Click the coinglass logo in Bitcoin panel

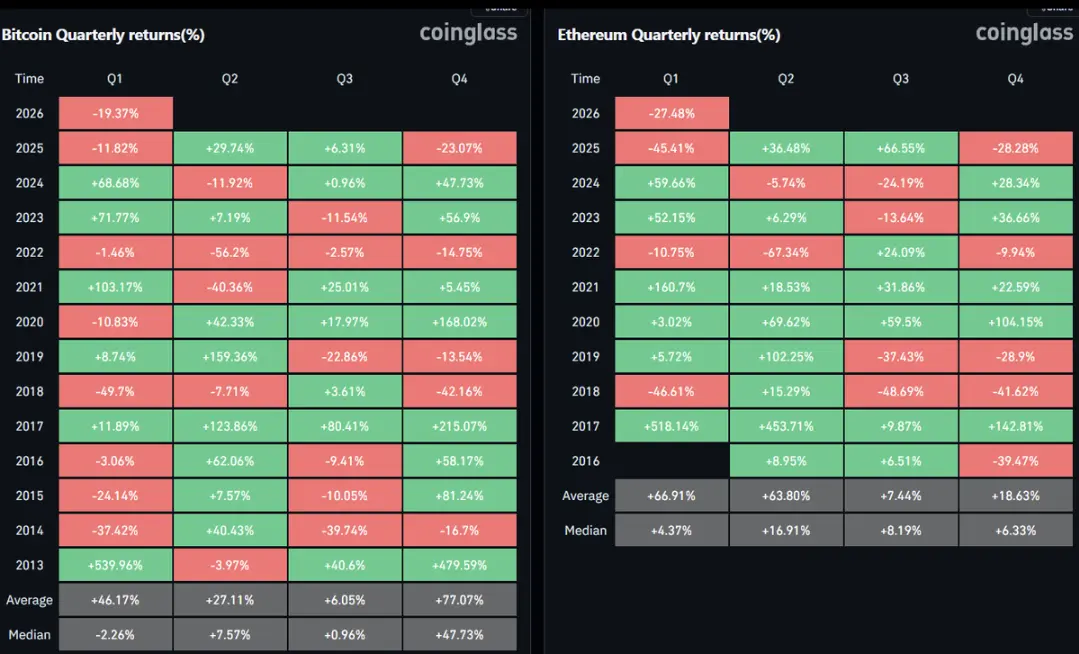[468, 33]
